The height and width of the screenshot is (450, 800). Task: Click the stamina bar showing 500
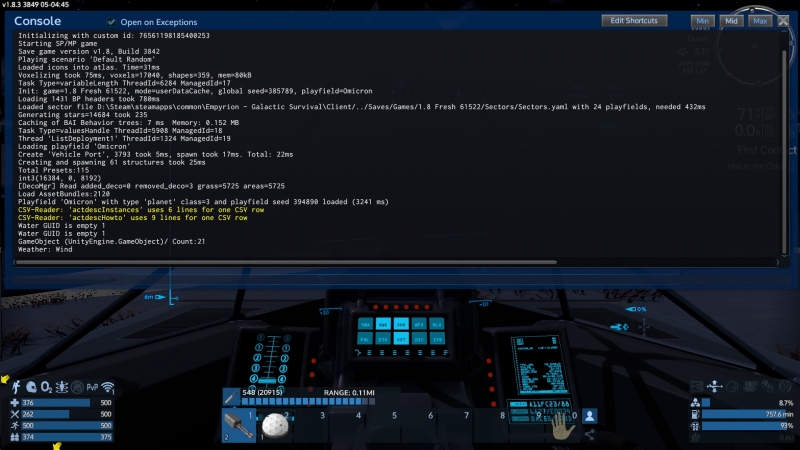[x=66, y=426]
